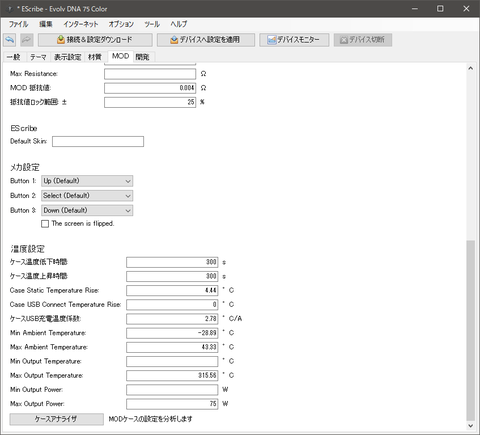
Task: Maximize the EScribe window
Action: click(440, 9)
